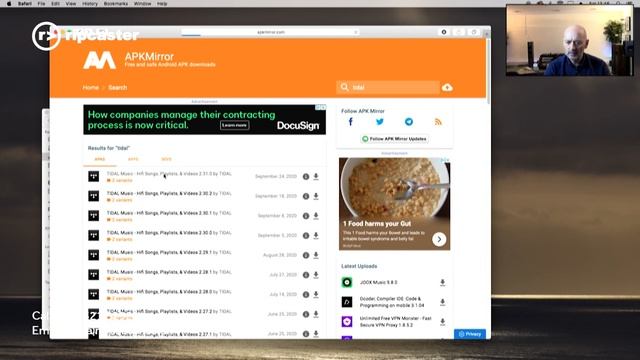Click the APKMirror search field
Screen dimensions: 640x360
[388, 87]
